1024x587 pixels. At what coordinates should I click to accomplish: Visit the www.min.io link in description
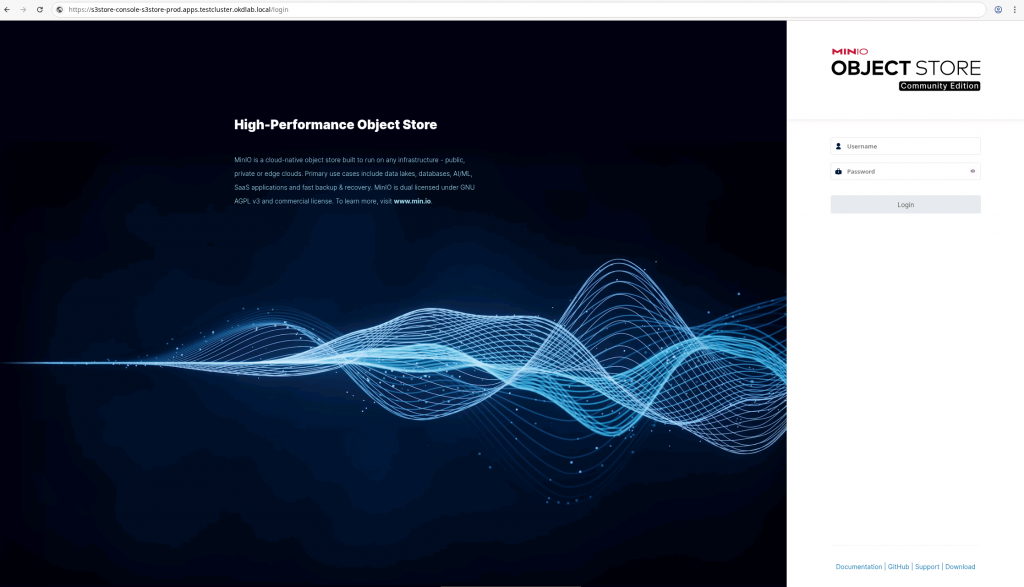tap(412, 201)
